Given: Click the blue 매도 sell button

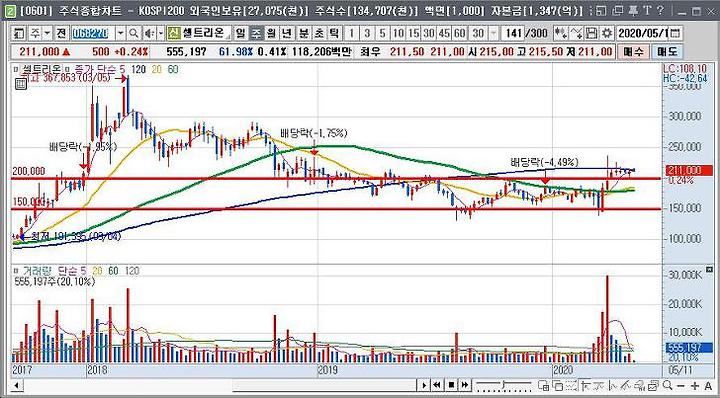Looking at the screenshot, I should click(667, 51).
